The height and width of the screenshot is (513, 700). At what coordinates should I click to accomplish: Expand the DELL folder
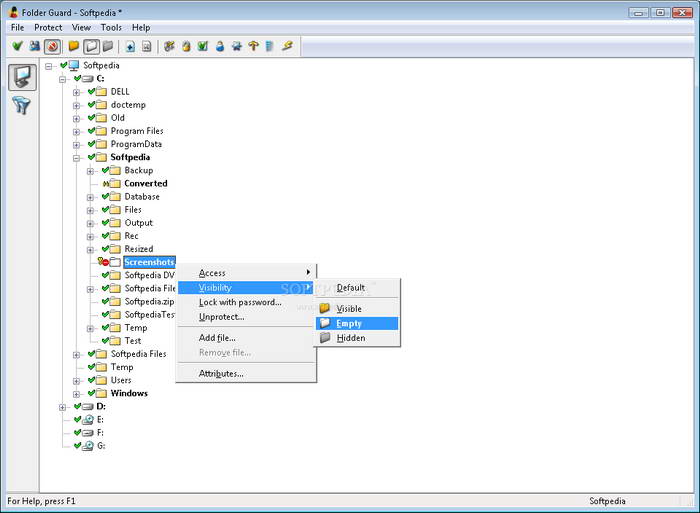pos(76,92)
